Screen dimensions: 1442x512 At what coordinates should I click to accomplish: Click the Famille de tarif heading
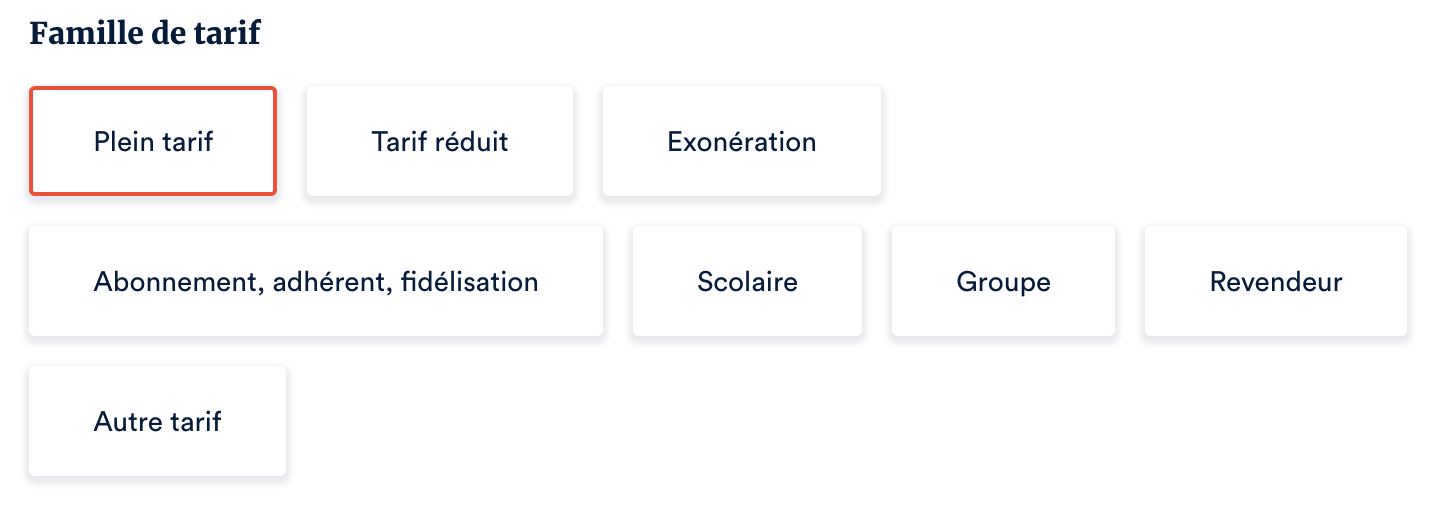click(x=145, y=33)
